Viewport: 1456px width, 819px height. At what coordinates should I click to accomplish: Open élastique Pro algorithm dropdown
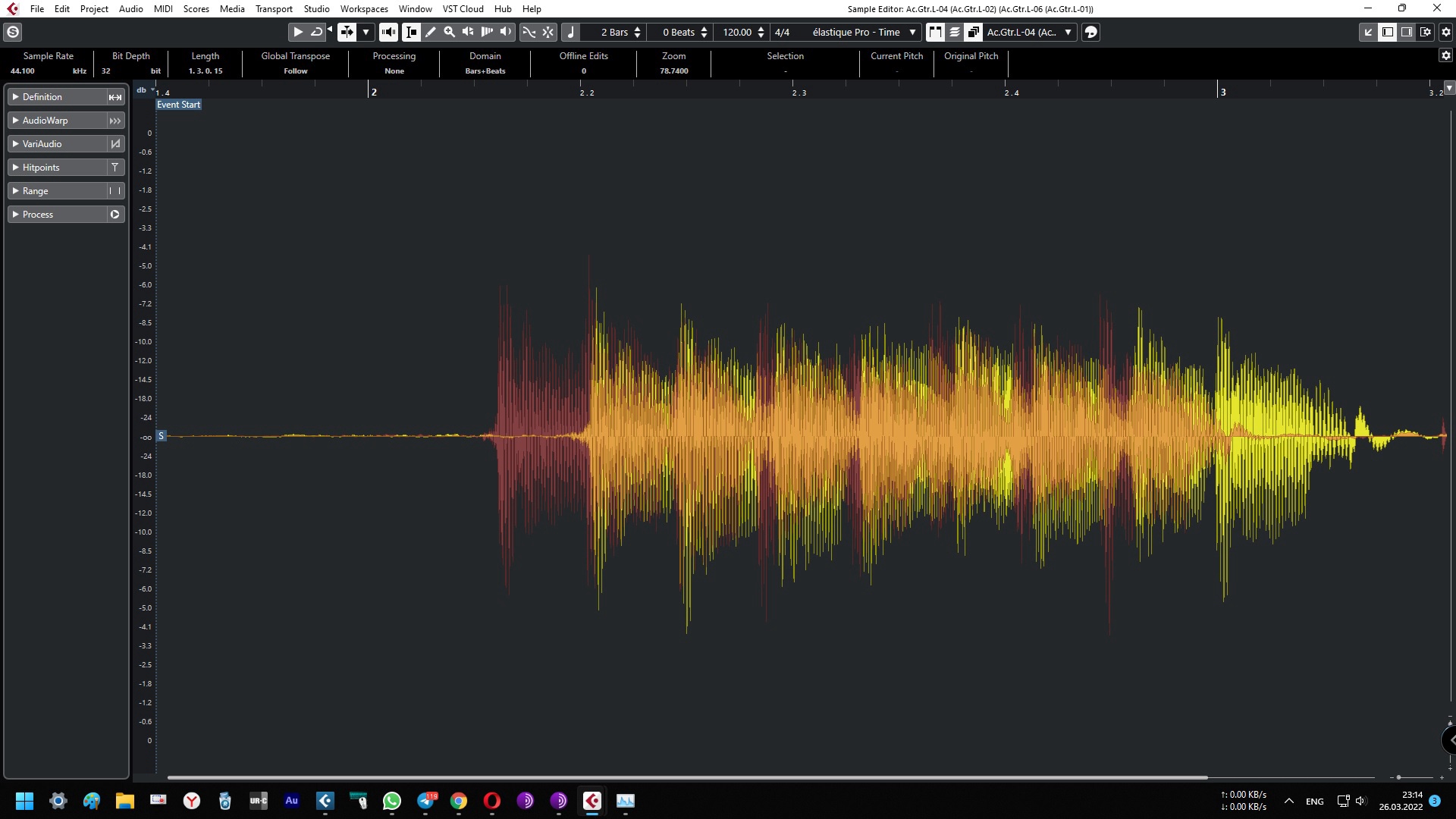pos(912,32)
